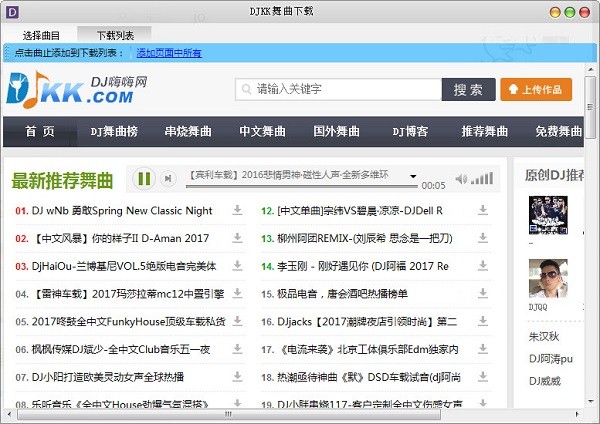Download song 15 极品电音
The image size is (600, 424).
[483, 293]
